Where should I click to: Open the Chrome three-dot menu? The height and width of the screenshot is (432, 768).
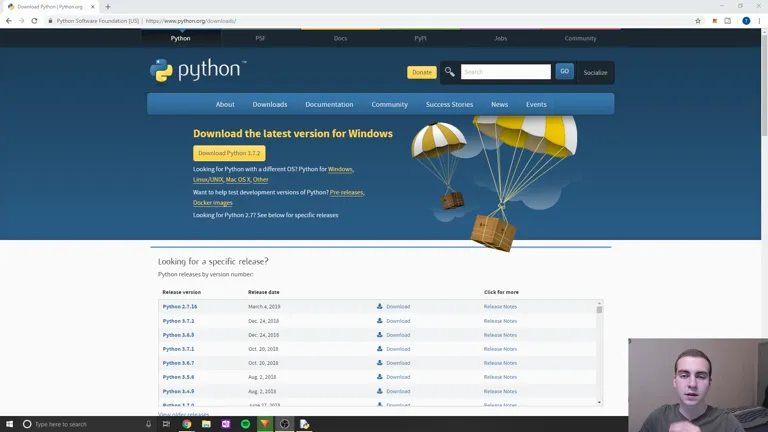759,21
